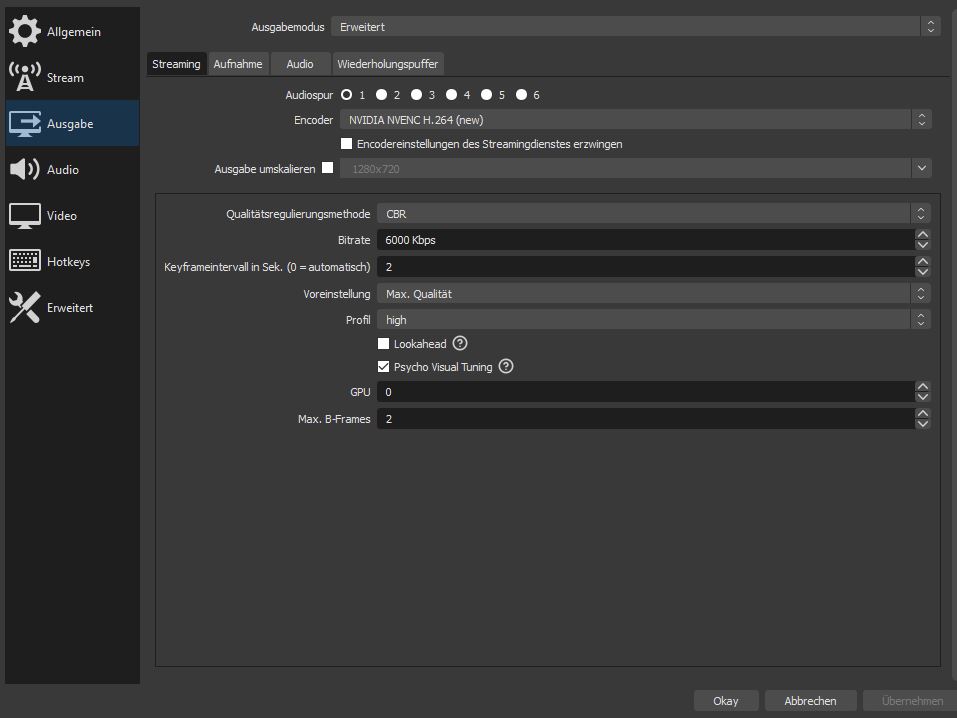Viewport: 957px width, 718px height.
Task: Select the Stream antenna icon
Action: pyautogui.click(x=25, y=78)
